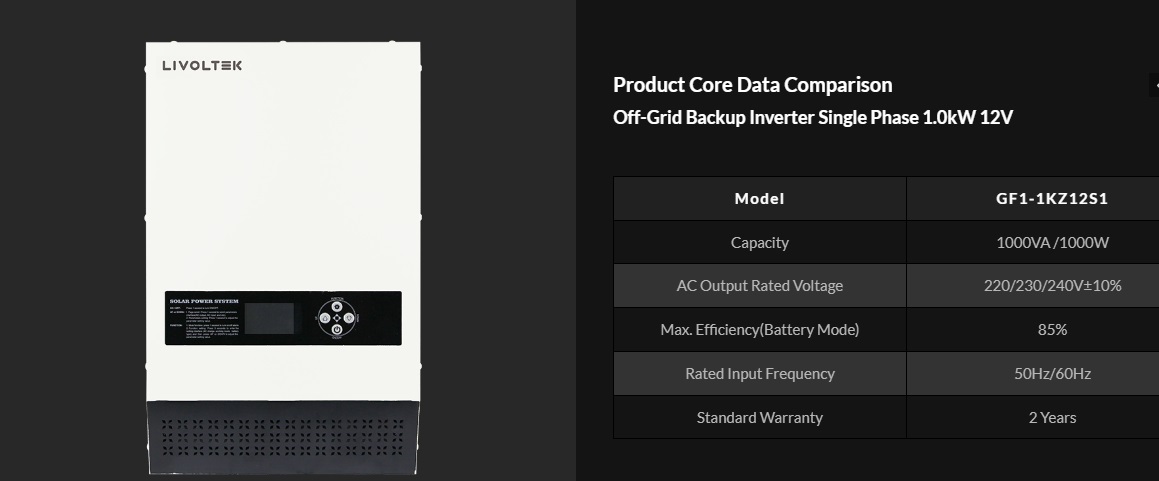1159x481 pixels.
Task: Click the Off-Grid Backup Inverter subtitle
Action: (812, 118)
